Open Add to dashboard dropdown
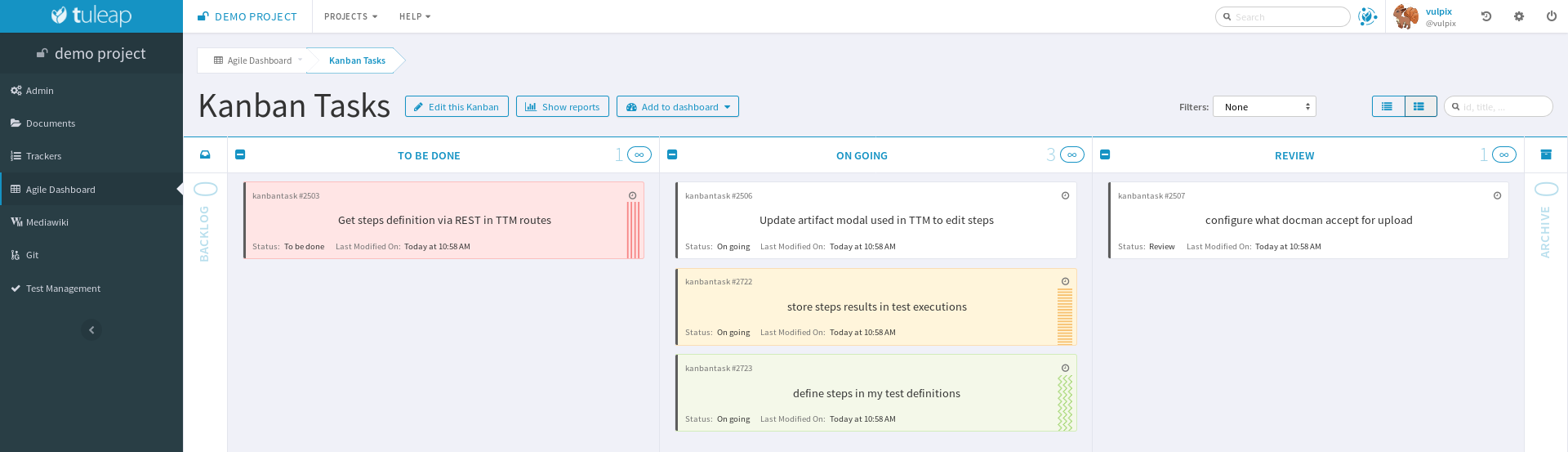The height and width of the screenshot is (452, 1568). pyautogui.click(x=678, y=107)
